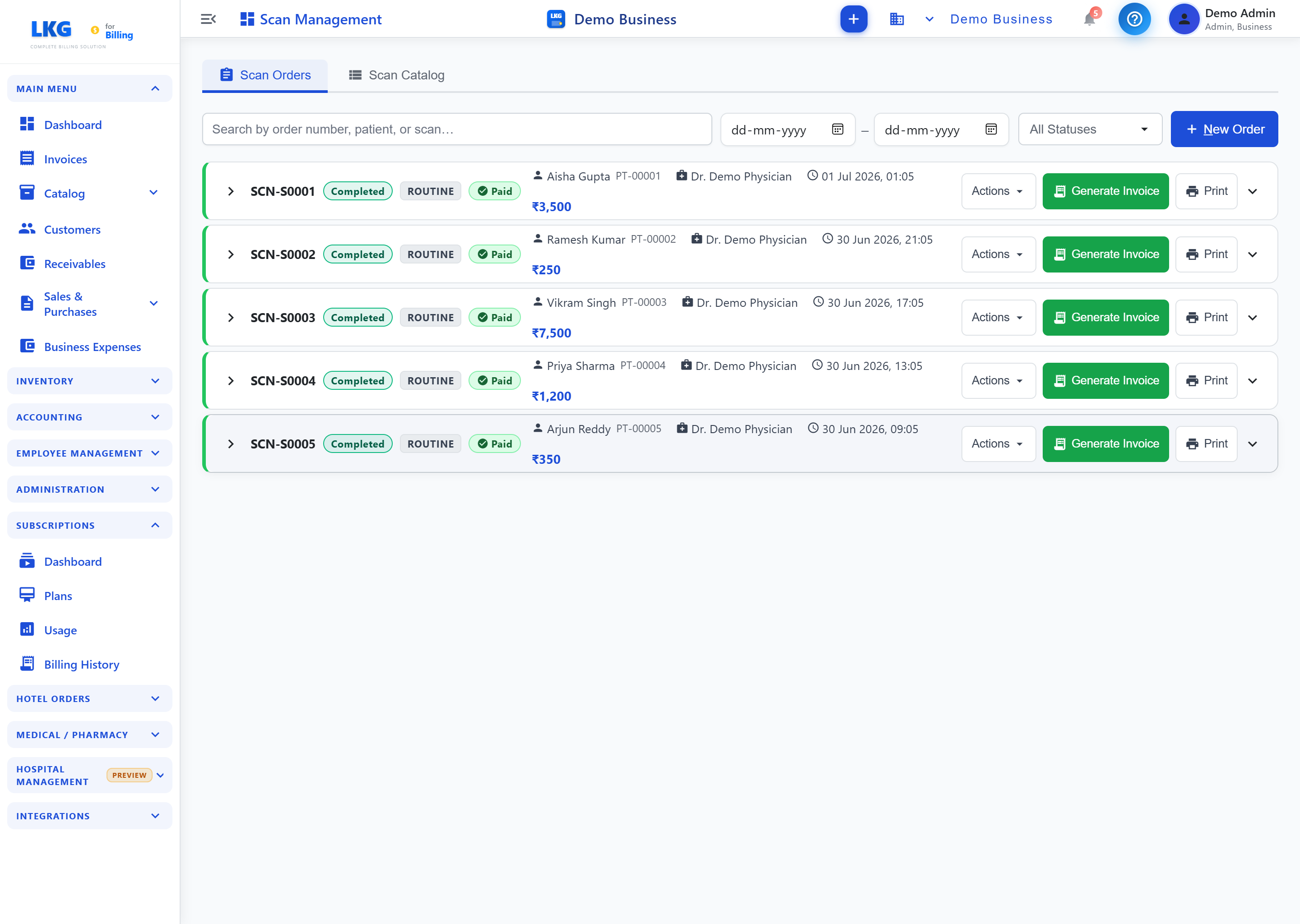Open the business building icon in header

896,19
